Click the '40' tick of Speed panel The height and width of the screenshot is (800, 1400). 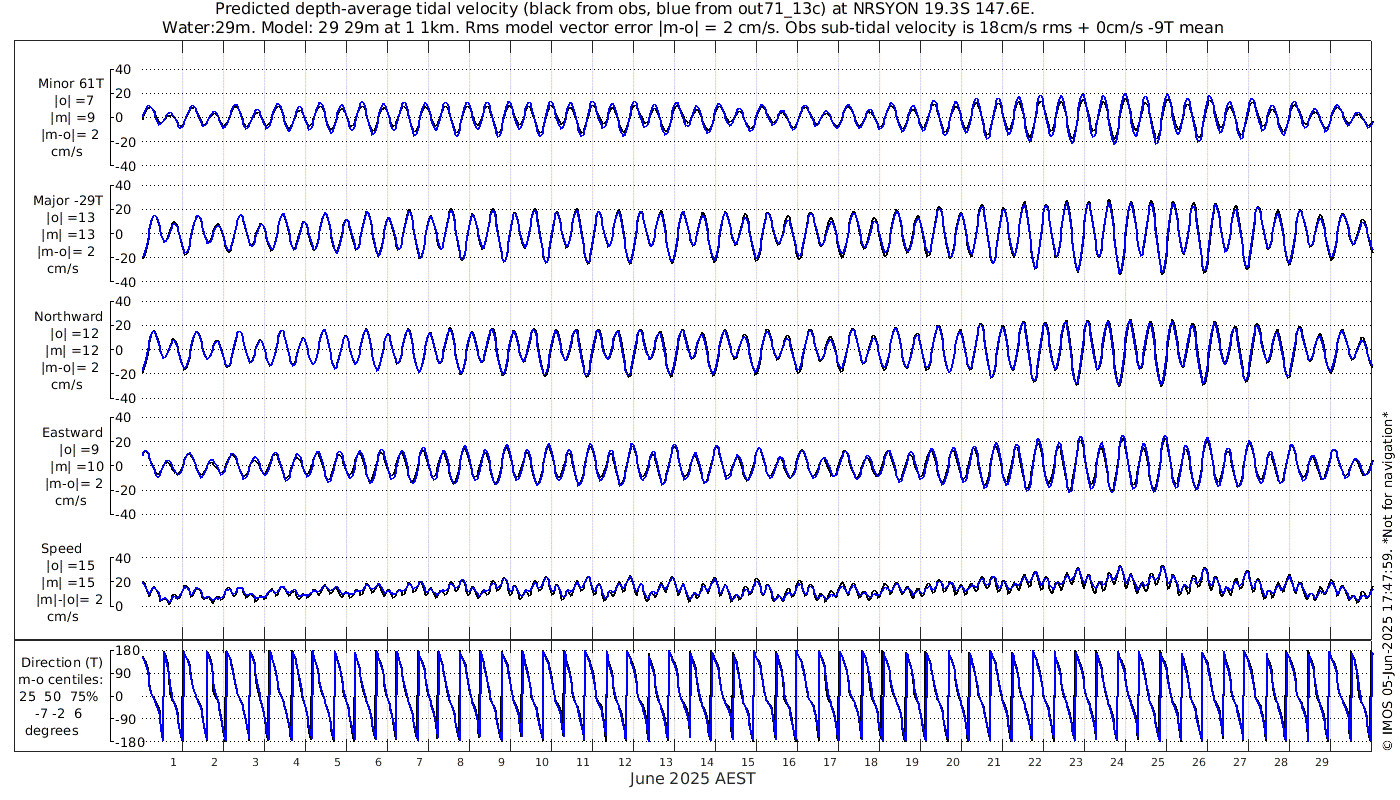(124, 557)
